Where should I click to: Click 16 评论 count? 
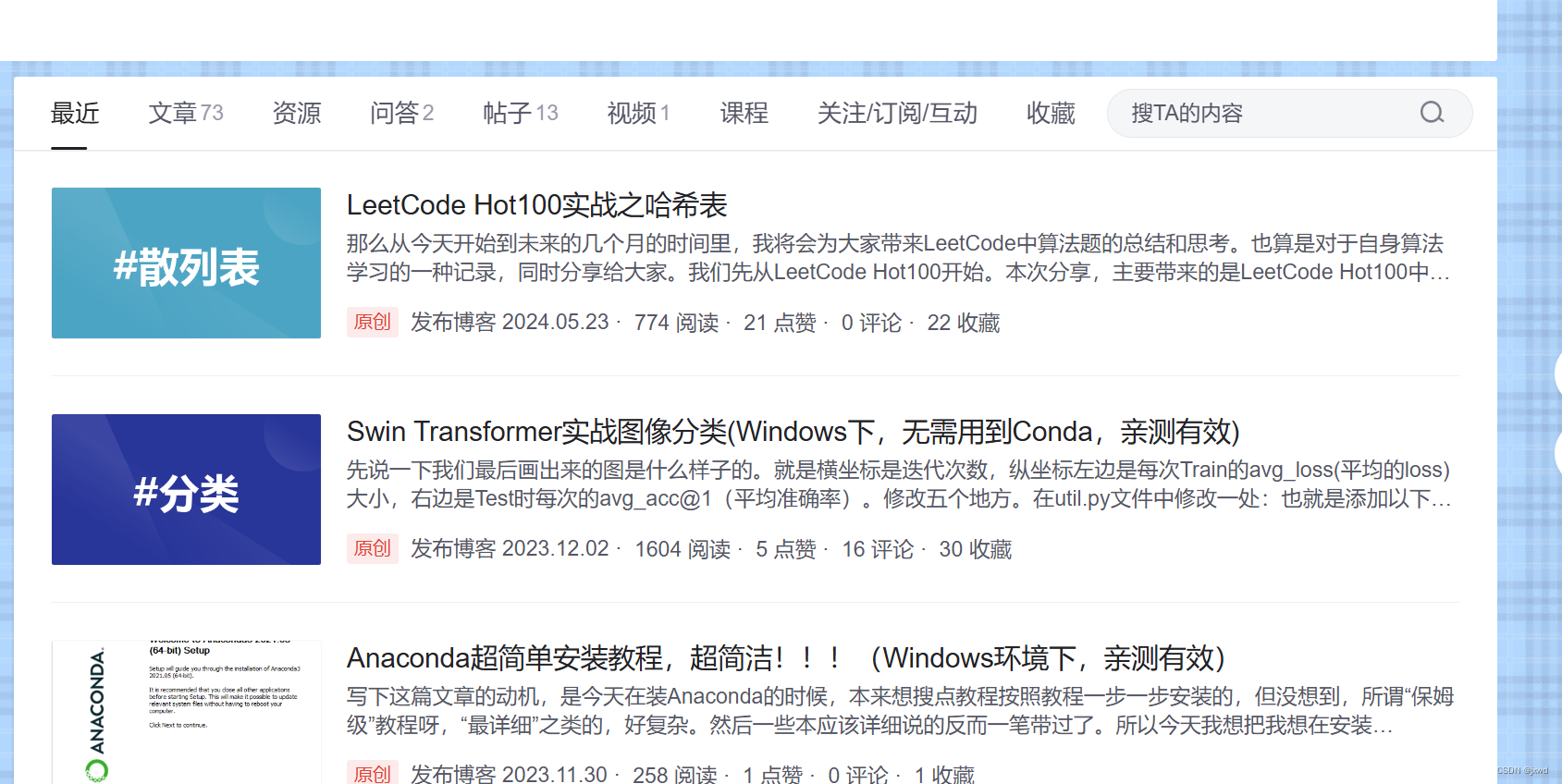coord(878,548)
